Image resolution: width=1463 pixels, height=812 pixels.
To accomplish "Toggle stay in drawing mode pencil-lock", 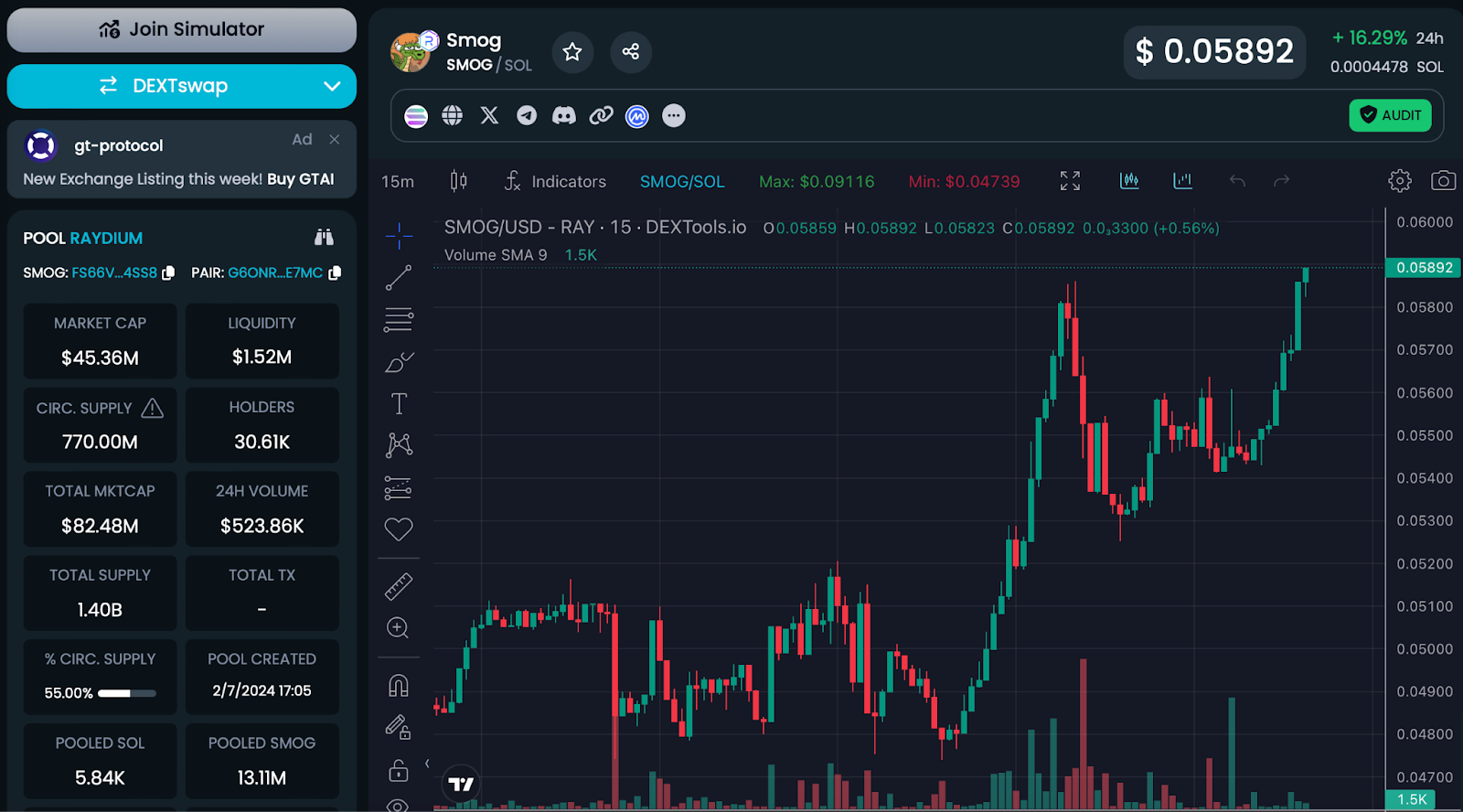I will tap(399, 728).
